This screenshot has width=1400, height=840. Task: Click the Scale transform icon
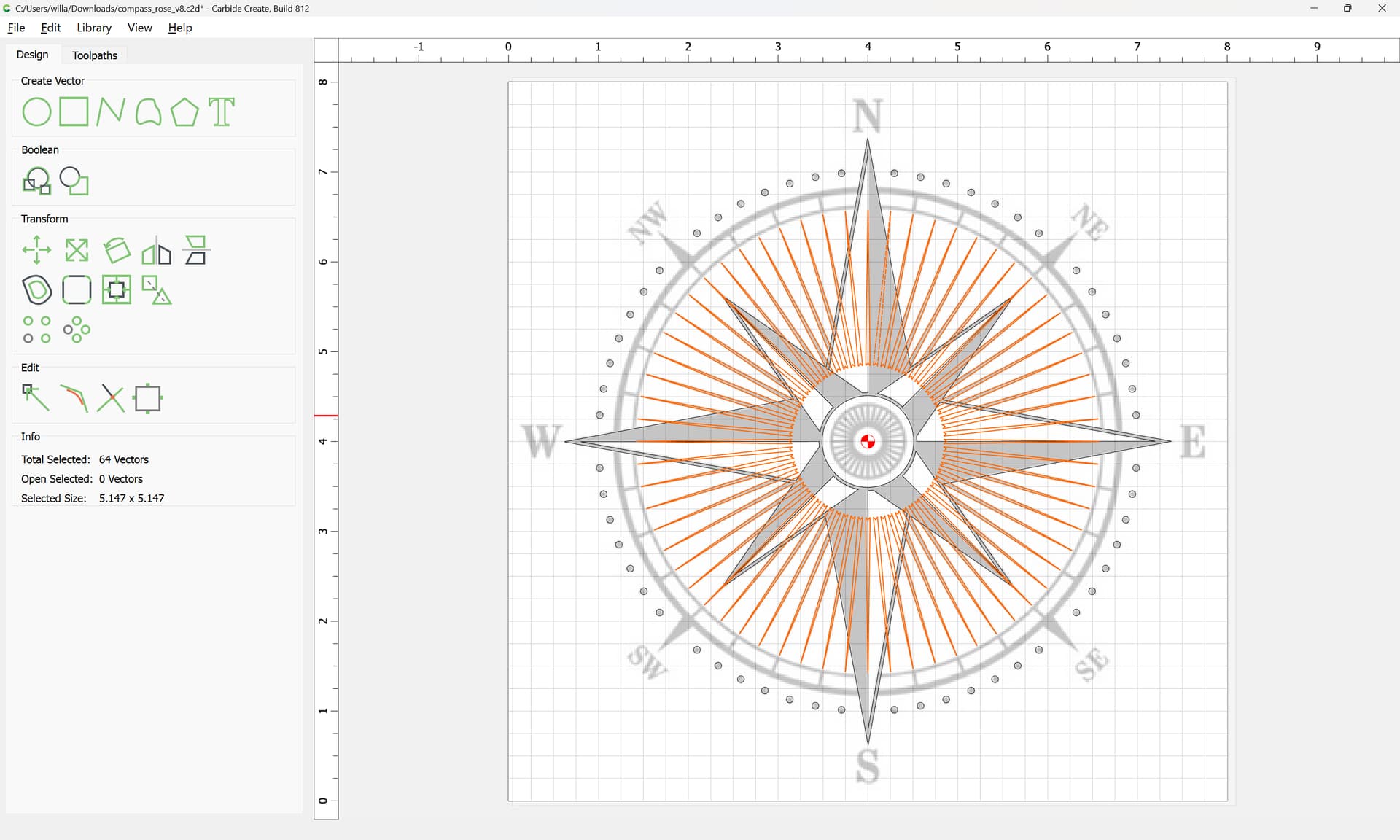click(77, 250)
